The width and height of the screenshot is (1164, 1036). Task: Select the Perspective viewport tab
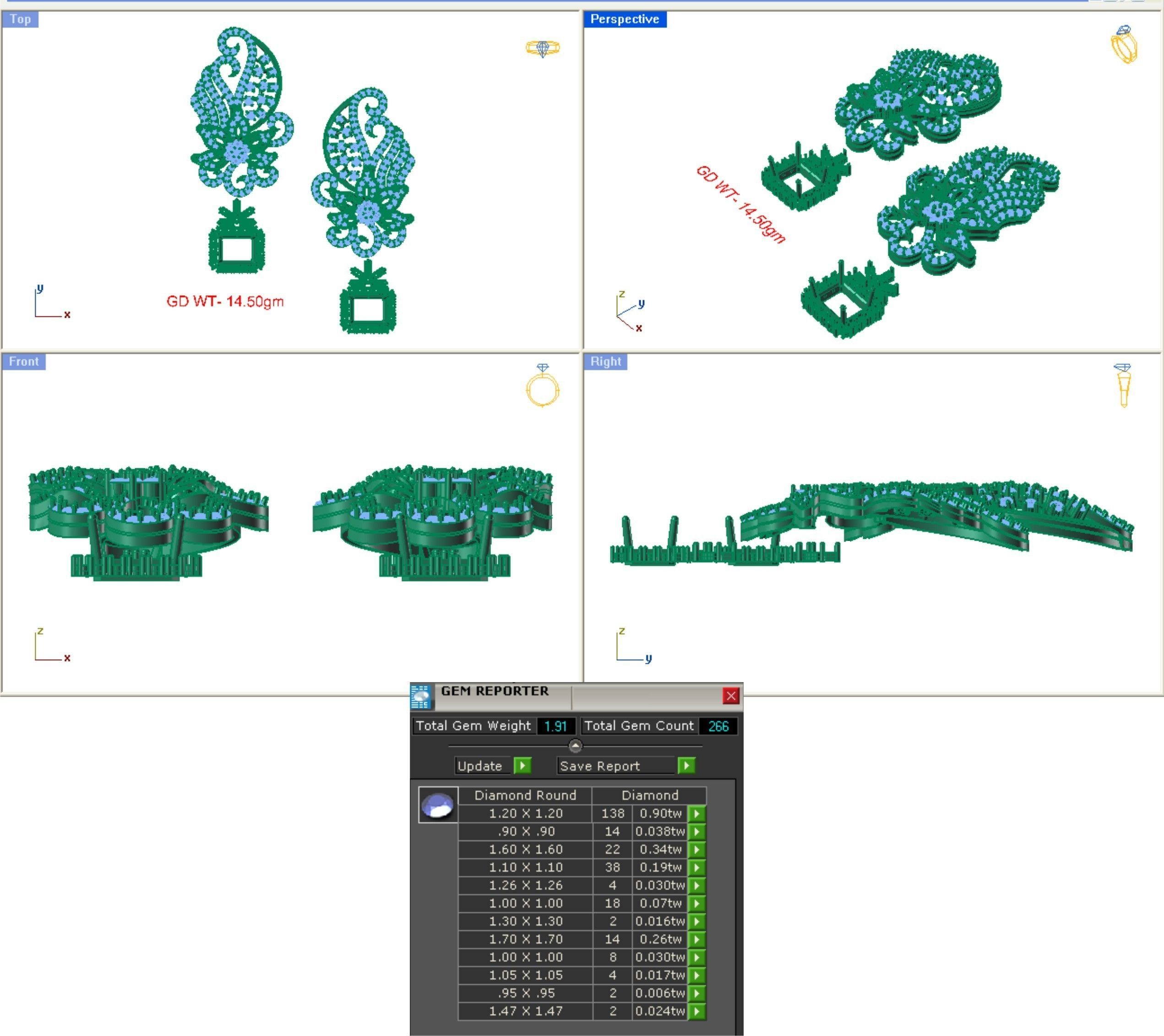pyautogui.click(x=624, y=19)
